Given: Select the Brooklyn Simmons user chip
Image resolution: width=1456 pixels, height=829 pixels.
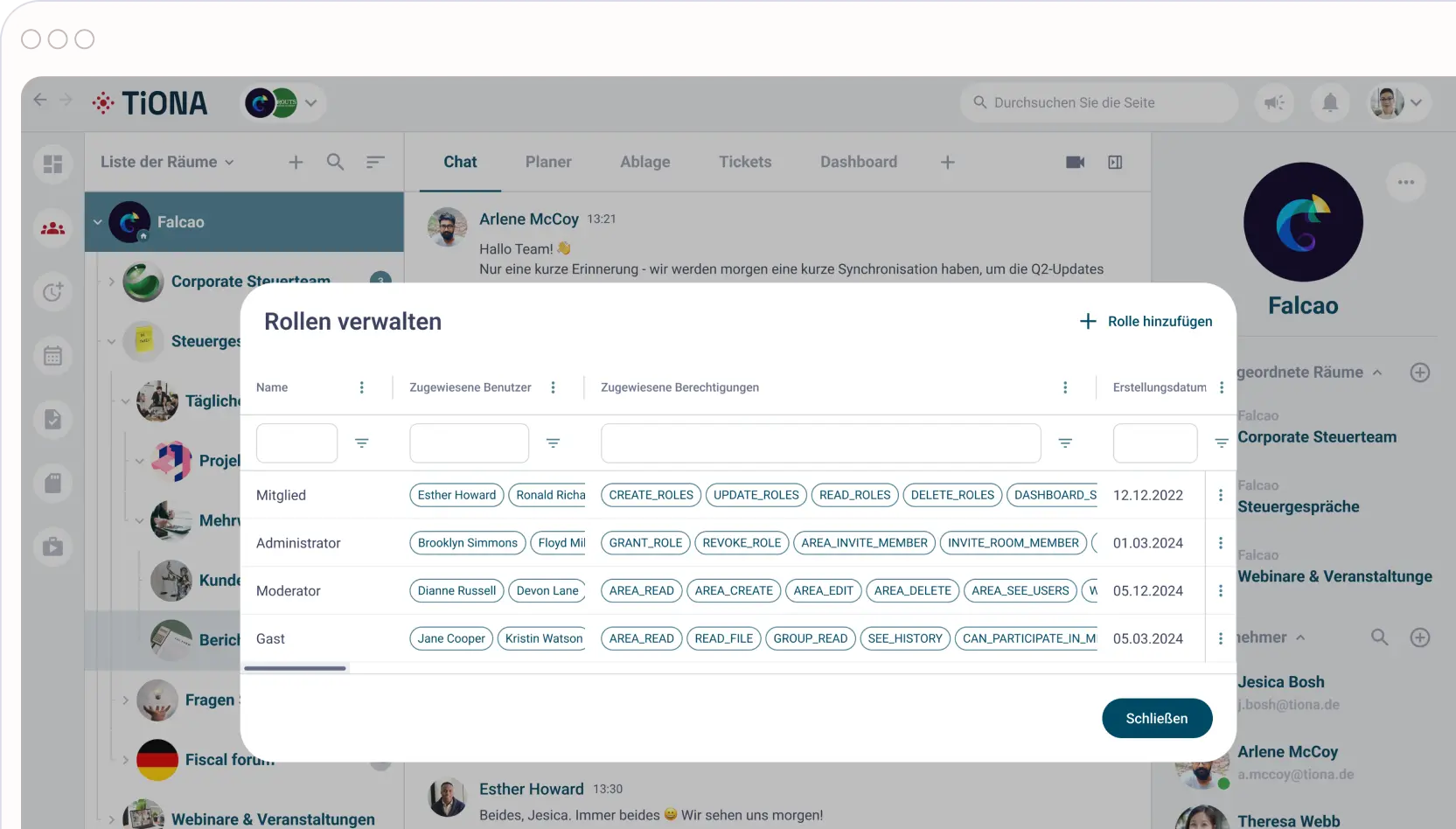Looking at the screenshot, I should [x=468, y=543].
